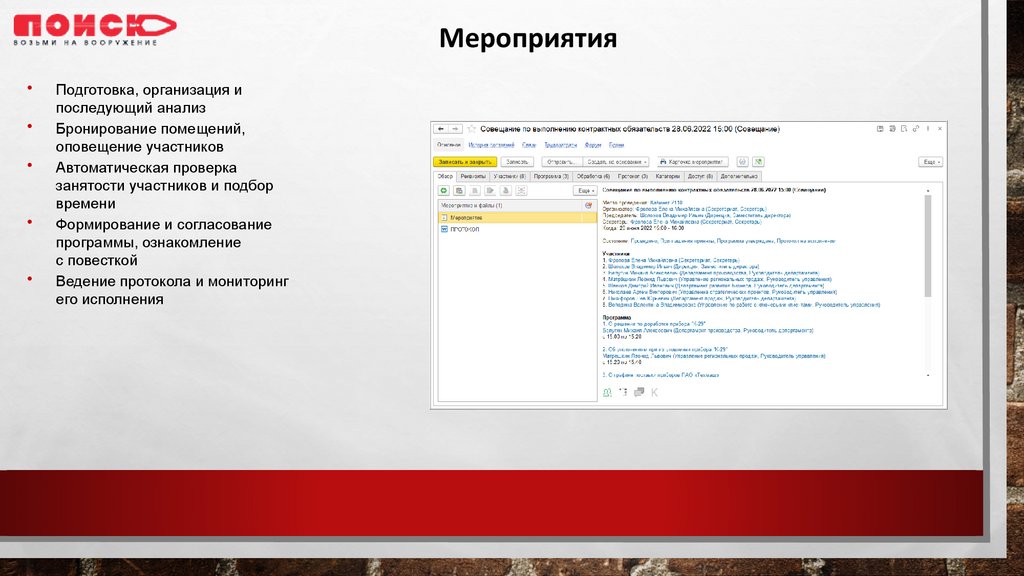The height and width of the screenshot is (576, 1024).
Task: Switch to the Дополнительно tab
Action: (x=739, y=176)
